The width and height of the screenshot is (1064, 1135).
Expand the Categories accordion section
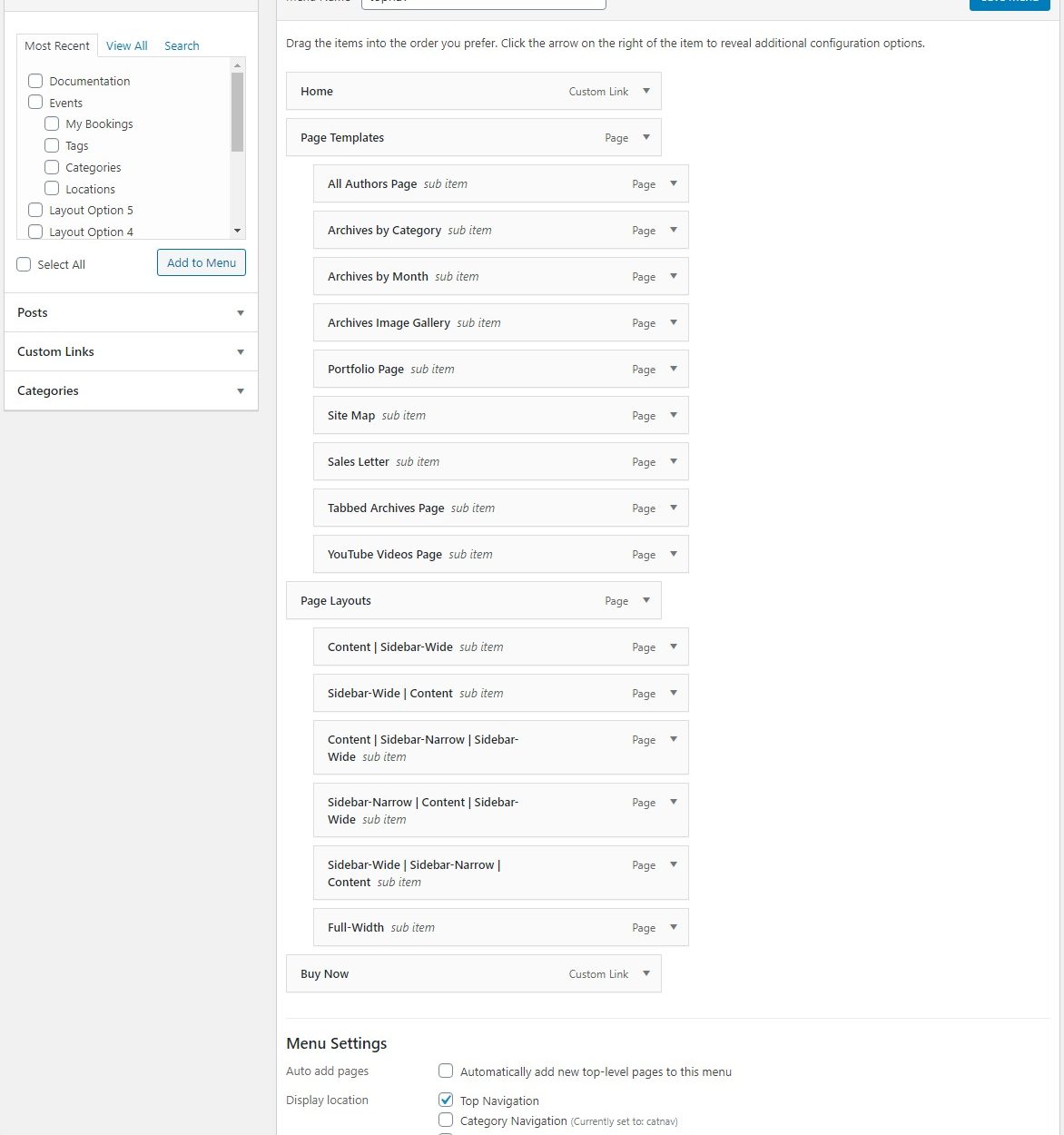click(132, 390)
